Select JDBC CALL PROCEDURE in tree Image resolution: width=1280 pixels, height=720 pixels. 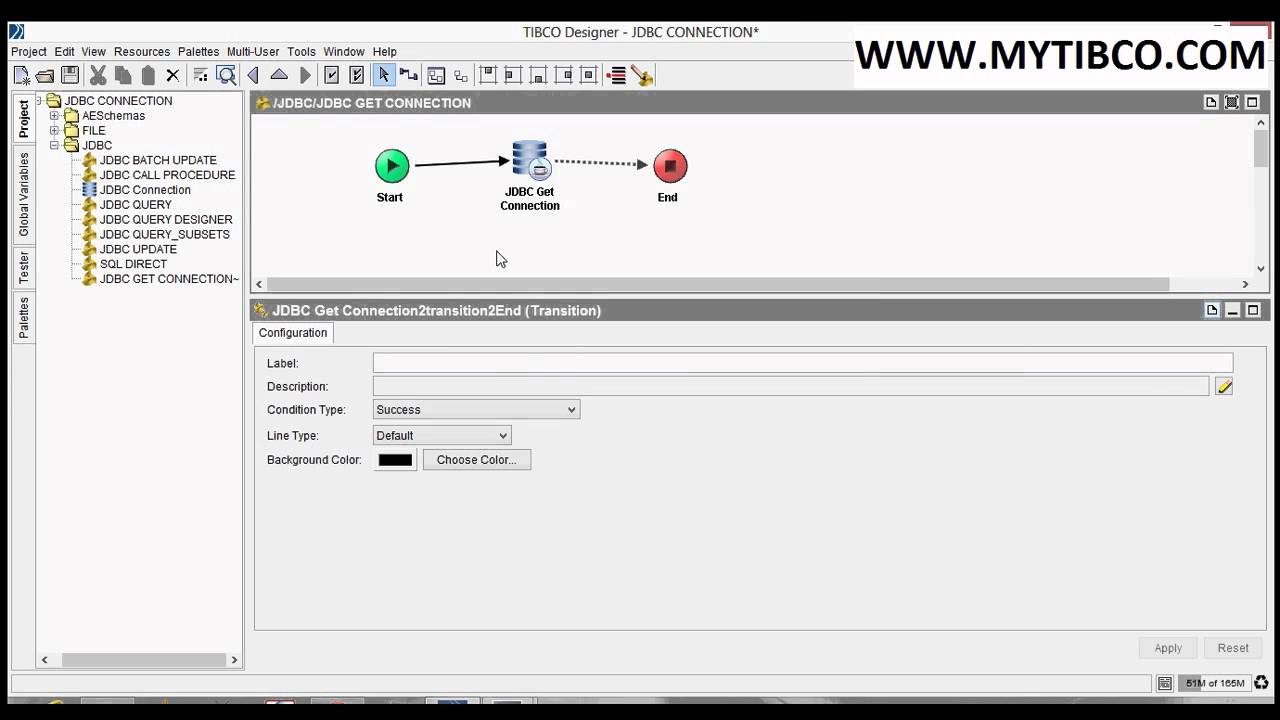click(x=167, y=175)
